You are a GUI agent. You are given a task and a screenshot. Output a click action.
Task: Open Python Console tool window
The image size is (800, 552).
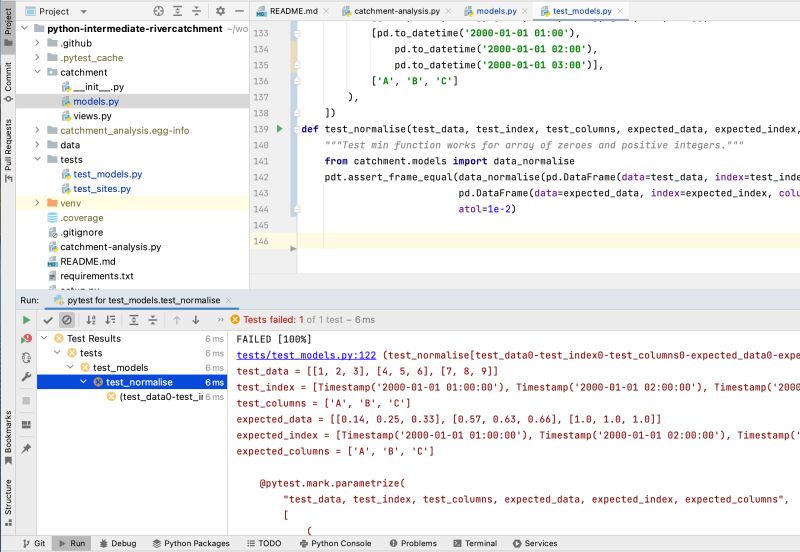click(335, 543)
